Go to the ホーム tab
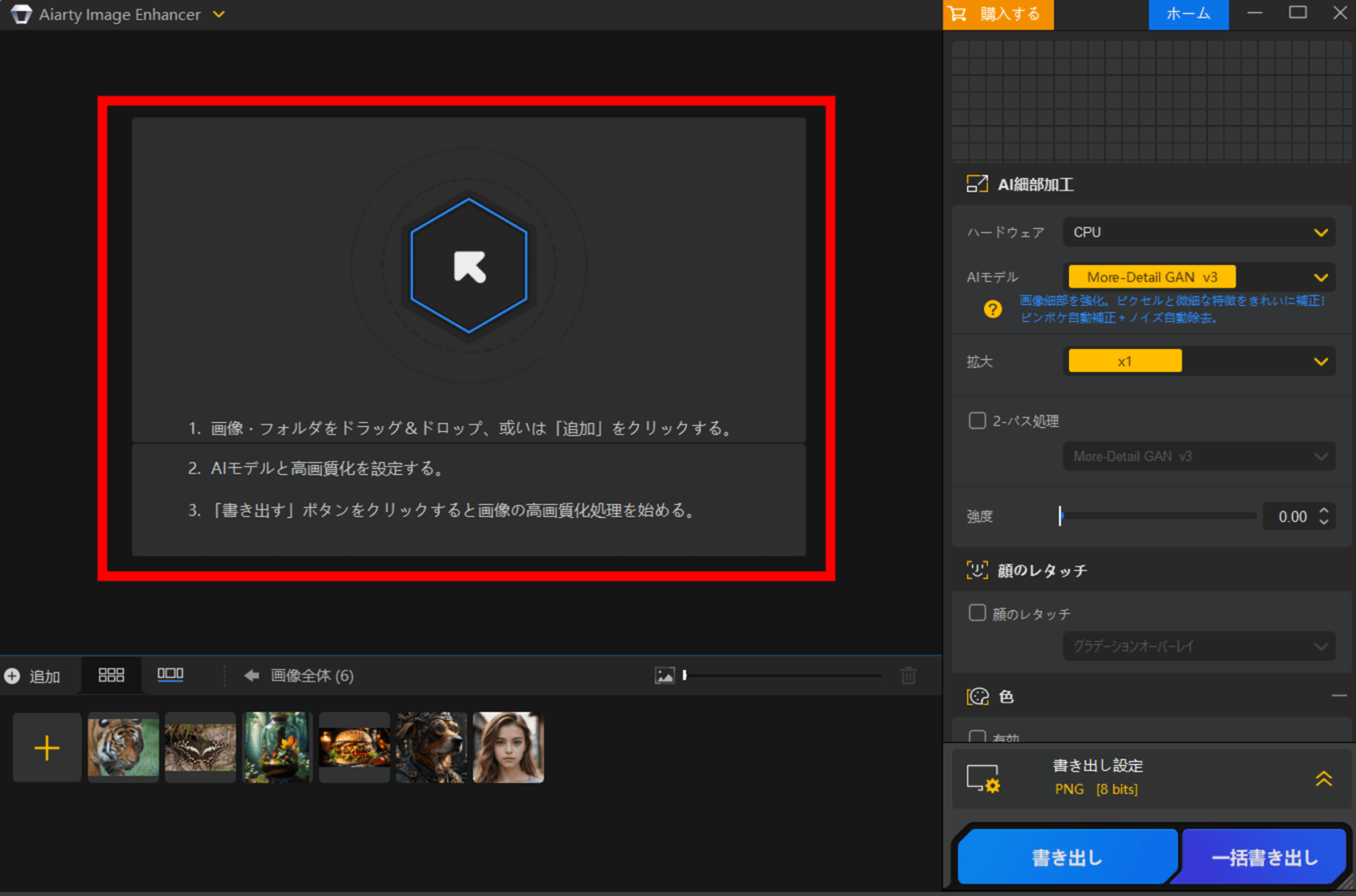 point(1188,14)
